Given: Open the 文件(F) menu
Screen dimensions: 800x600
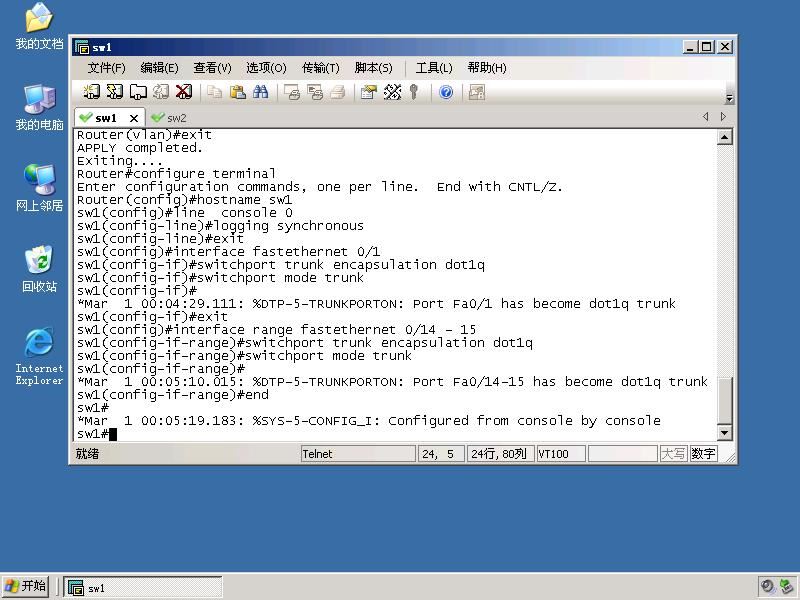Looking at the screenshot, I should pos(106,68).
